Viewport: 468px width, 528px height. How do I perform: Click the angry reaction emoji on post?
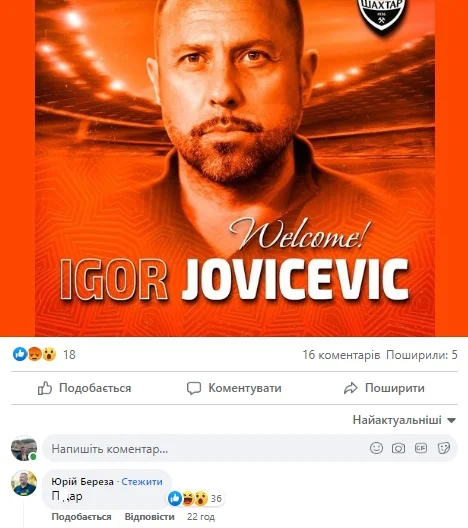coord(34,354)
